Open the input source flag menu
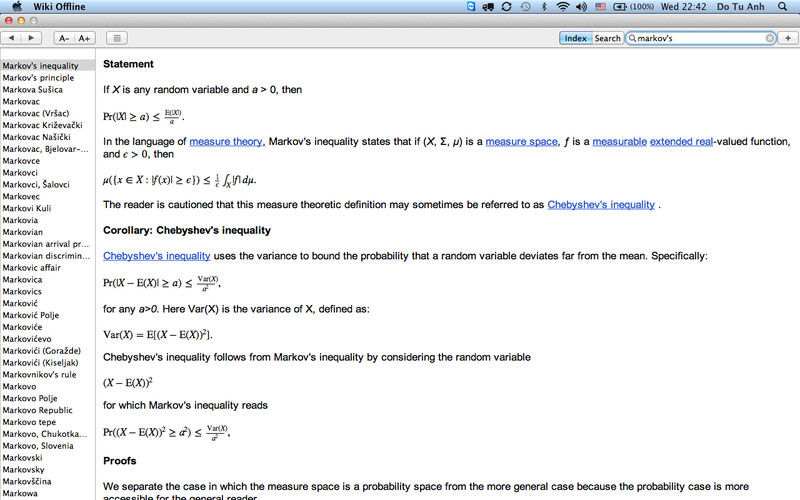The height and width of the screenshot is (500, 800). (x=601, y=7)
